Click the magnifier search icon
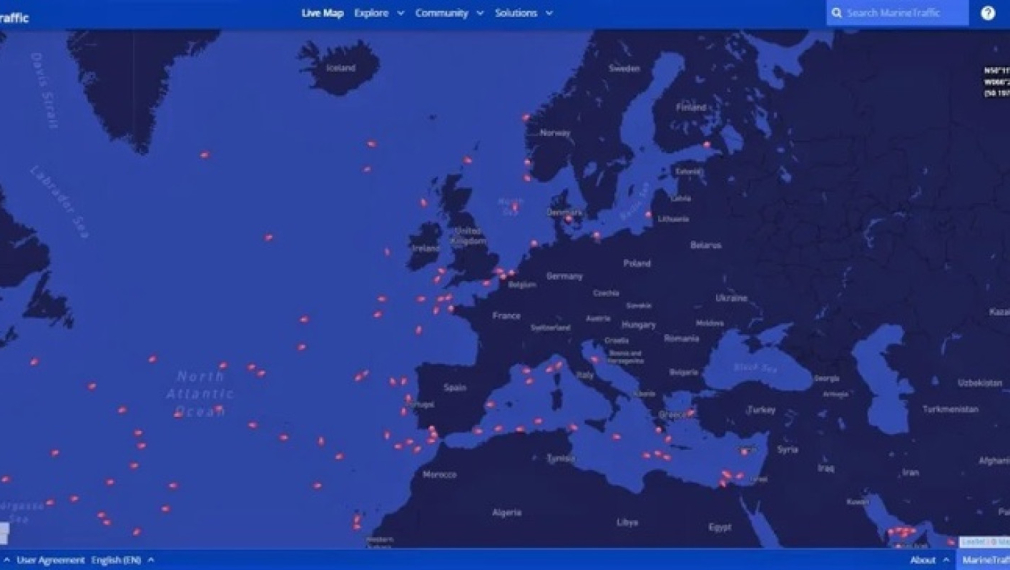The image size is (1010, 570). click(837, 13)
